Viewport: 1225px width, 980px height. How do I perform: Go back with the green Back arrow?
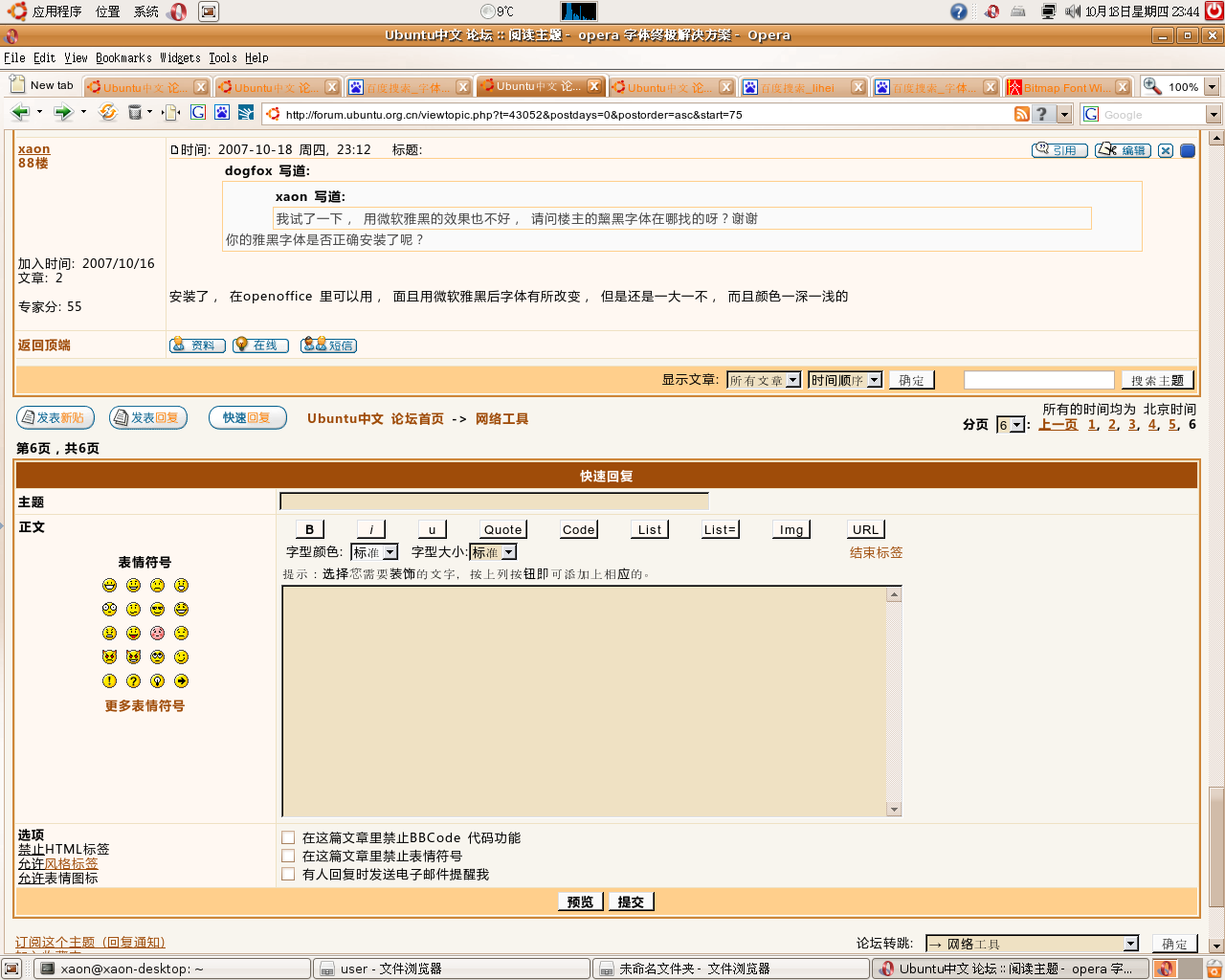pyautogui.click(x=19, y=113)
